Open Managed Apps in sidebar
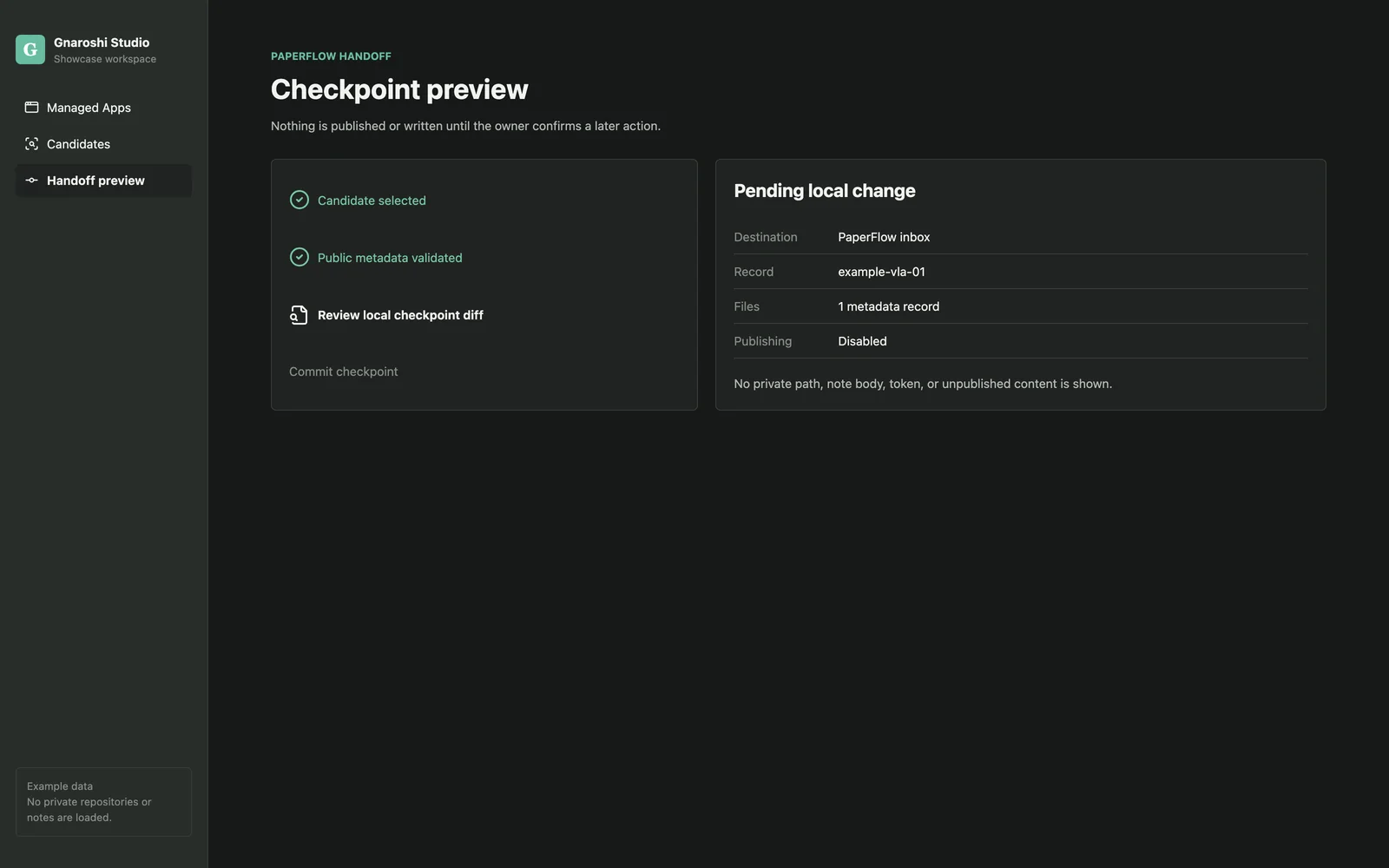 pos(103,108)
